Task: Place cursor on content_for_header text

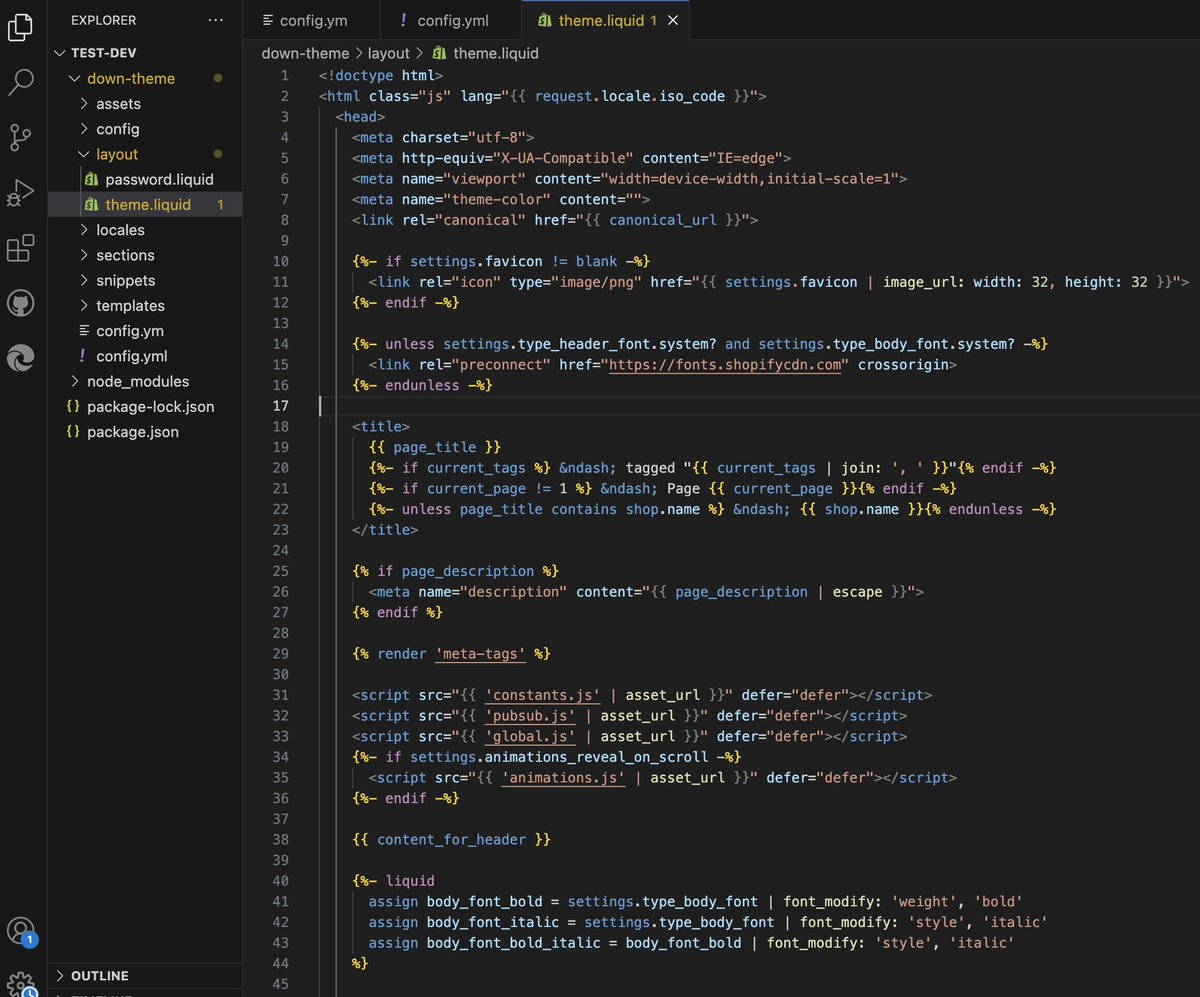Action: 451,839
